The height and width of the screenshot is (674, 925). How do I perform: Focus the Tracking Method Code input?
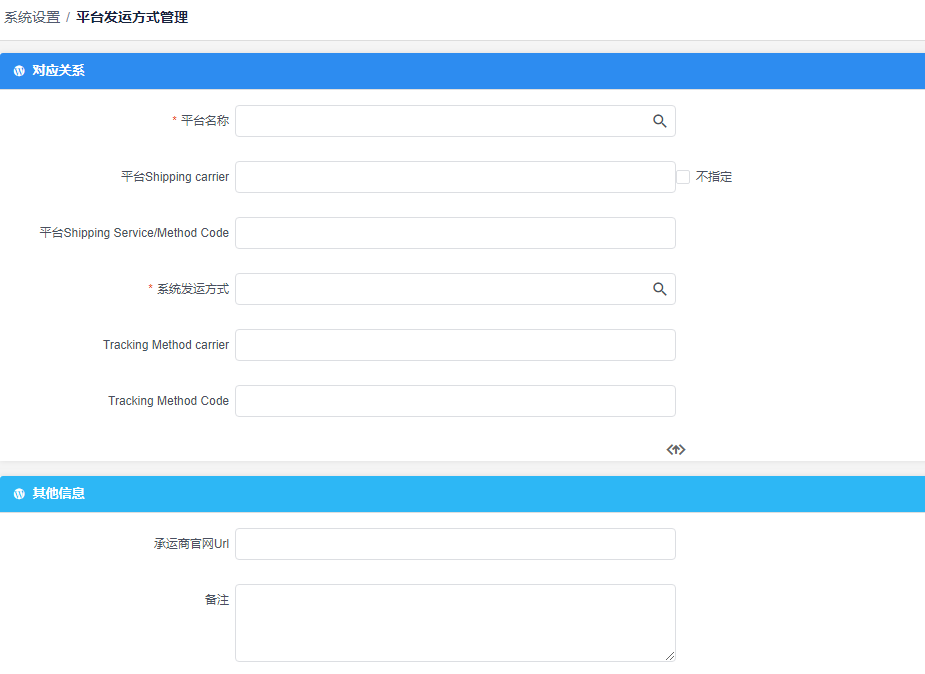(455, 401)
